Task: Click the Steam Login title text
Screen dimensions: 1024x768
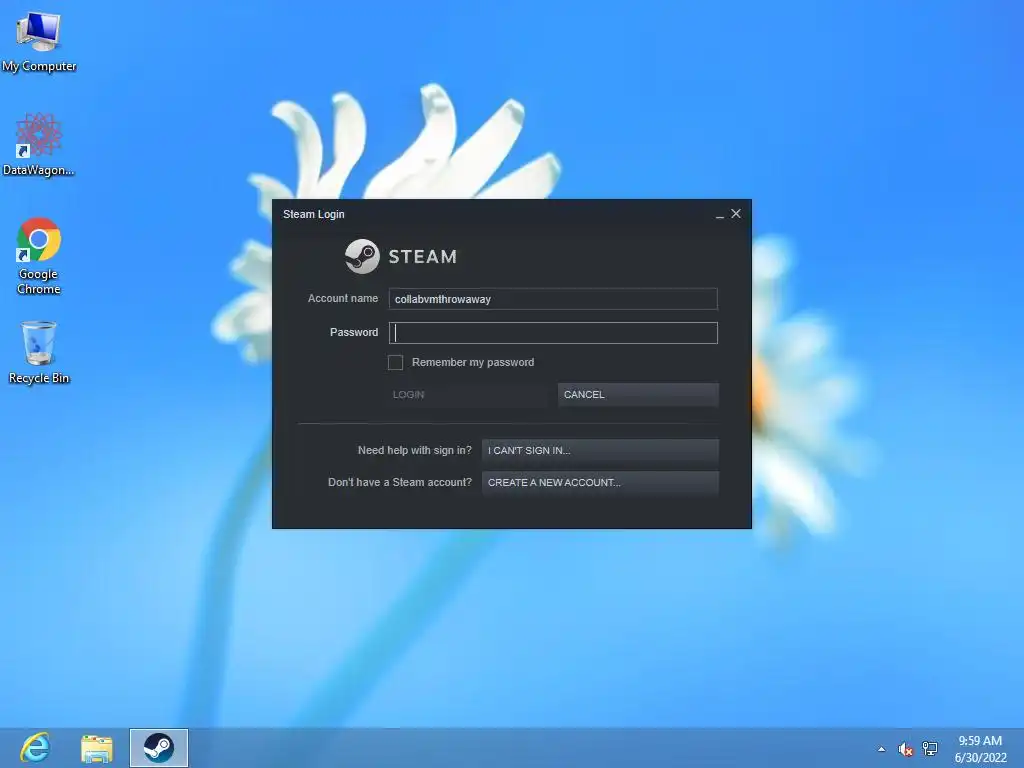Action: coord(313,214)
